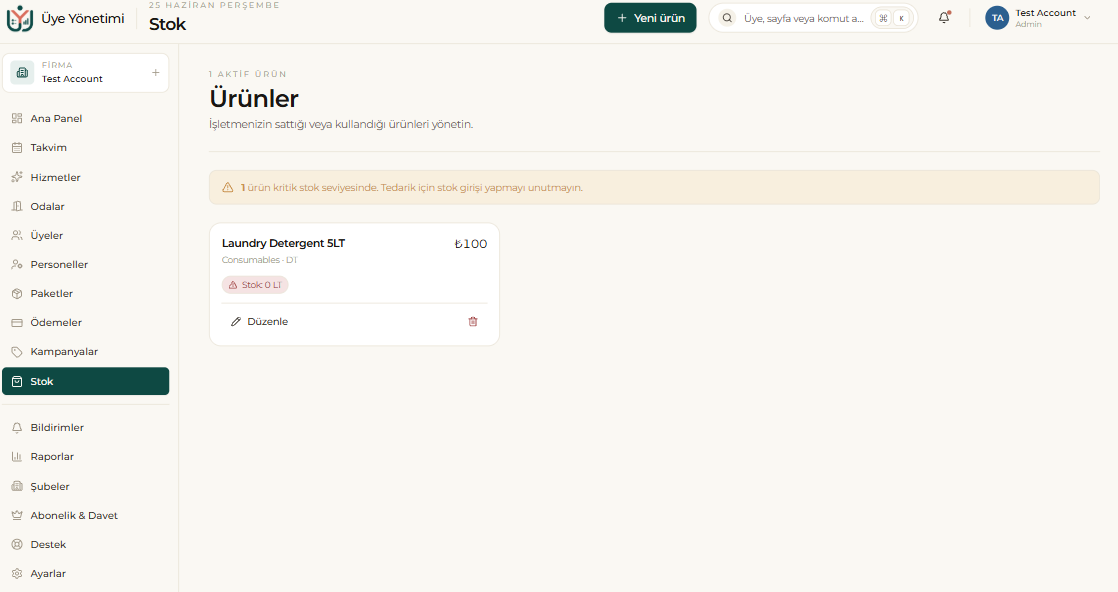Click the Admin role label
Image resolution: width=1118 pixels, height=592 pixels.
1028,24
